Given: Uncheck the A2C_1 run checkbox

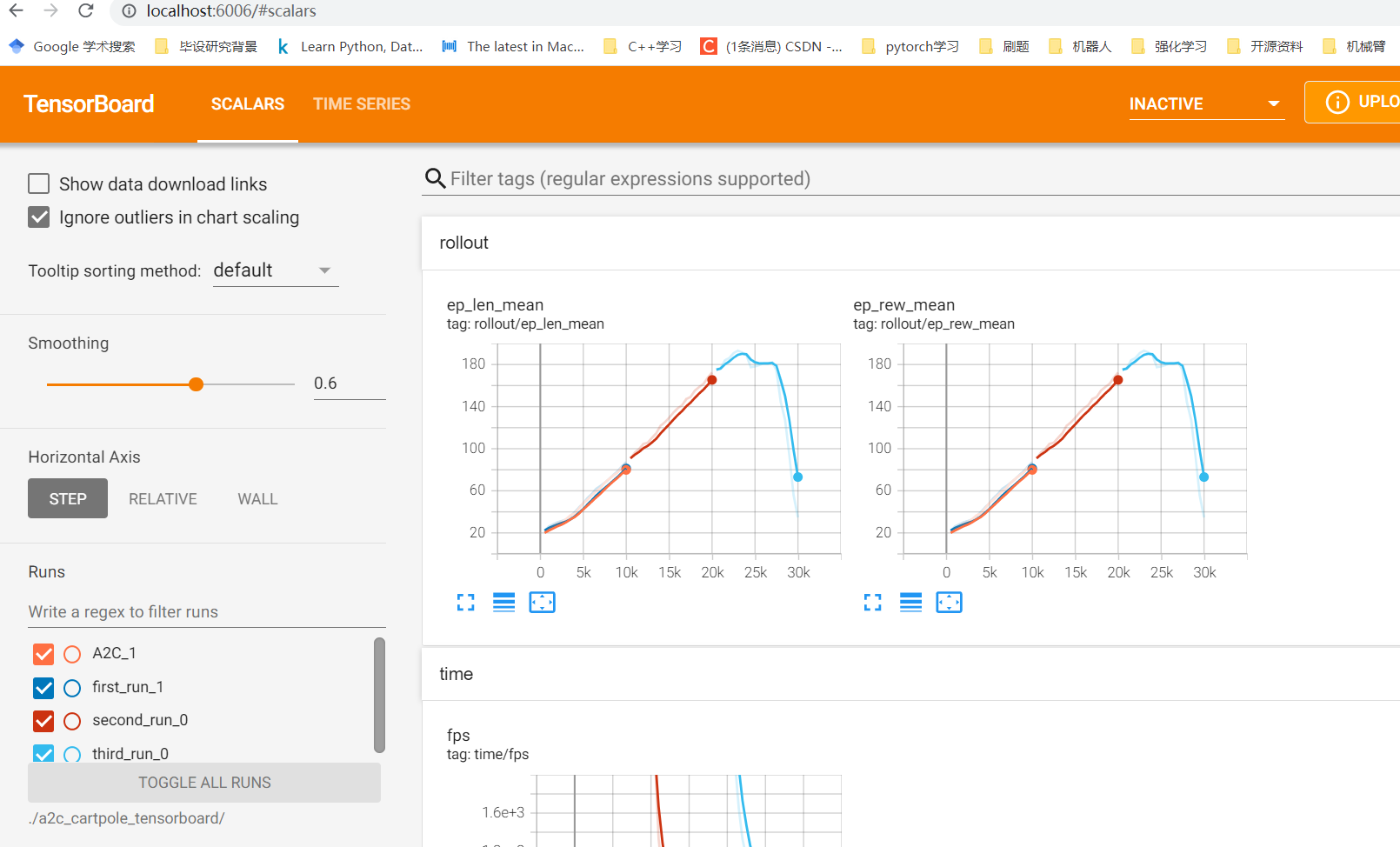Looking at the screenshot, I should point(43,654).
